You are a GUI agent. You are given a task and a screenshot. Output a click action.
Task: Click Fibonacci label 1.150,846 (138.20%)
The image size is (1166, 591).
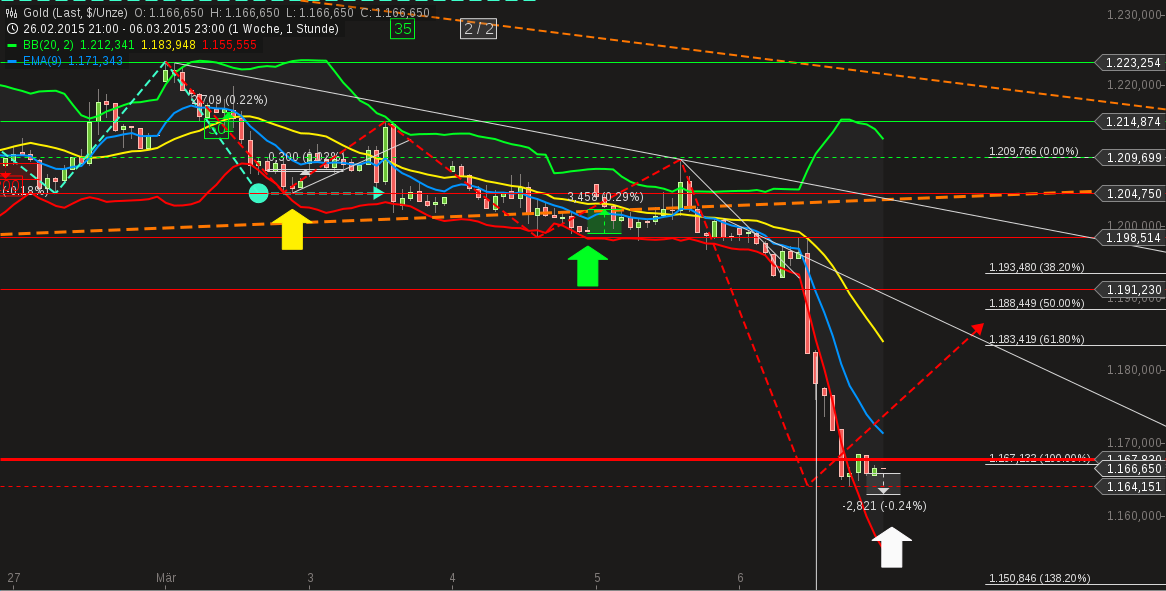tap(1040, 578)
